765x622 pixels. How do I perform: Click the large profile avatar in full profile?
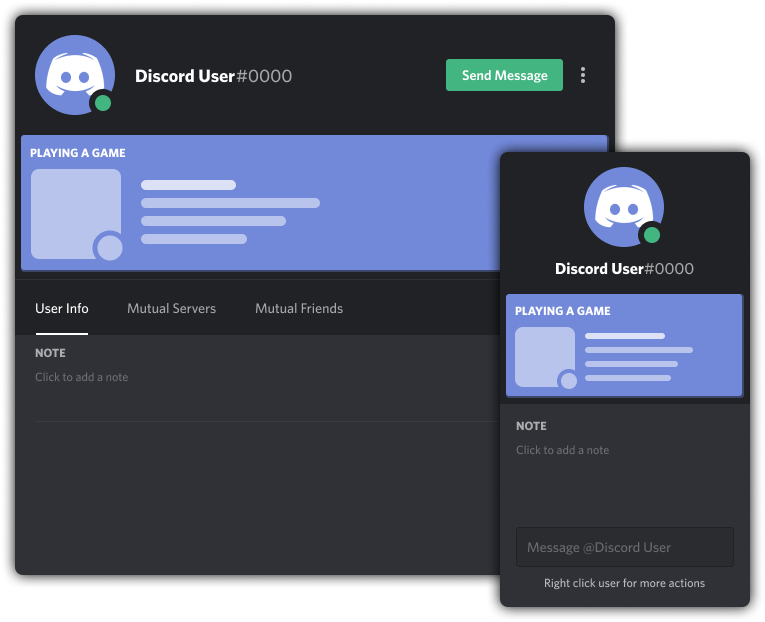(x=75, y=75)
